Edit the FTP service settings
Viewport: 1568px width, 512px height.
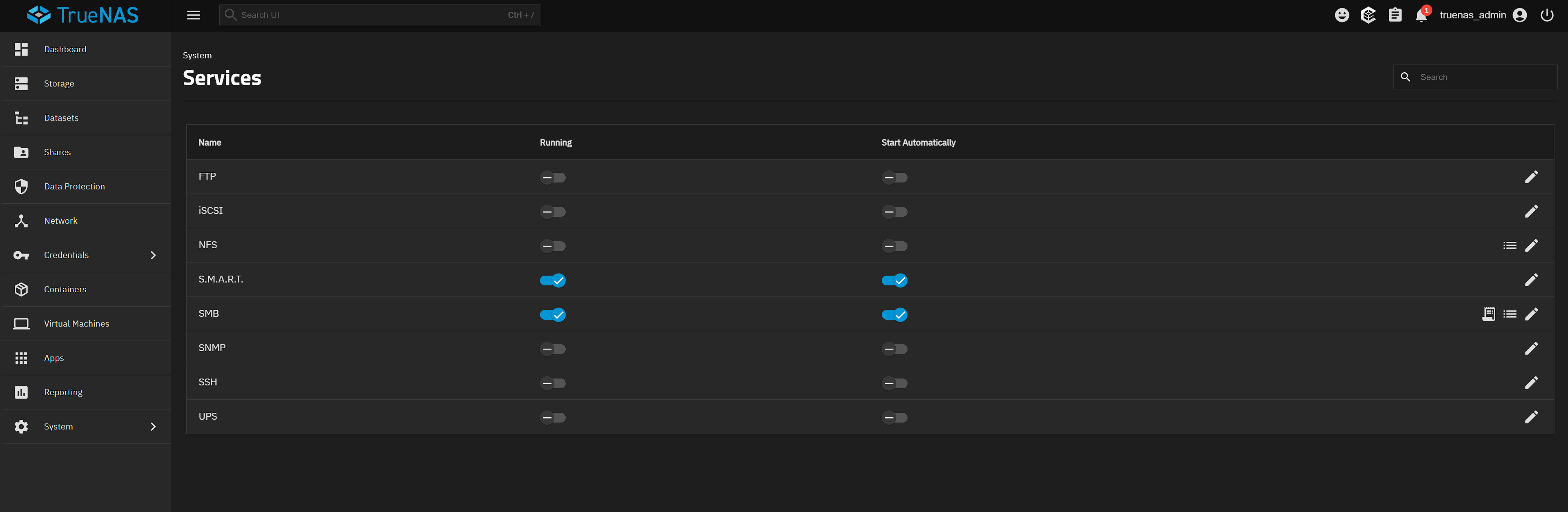click(x=1531, y=177)
